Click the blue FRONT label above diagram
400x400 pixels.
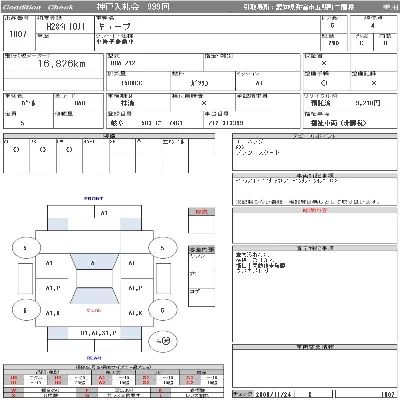[94, 198]
